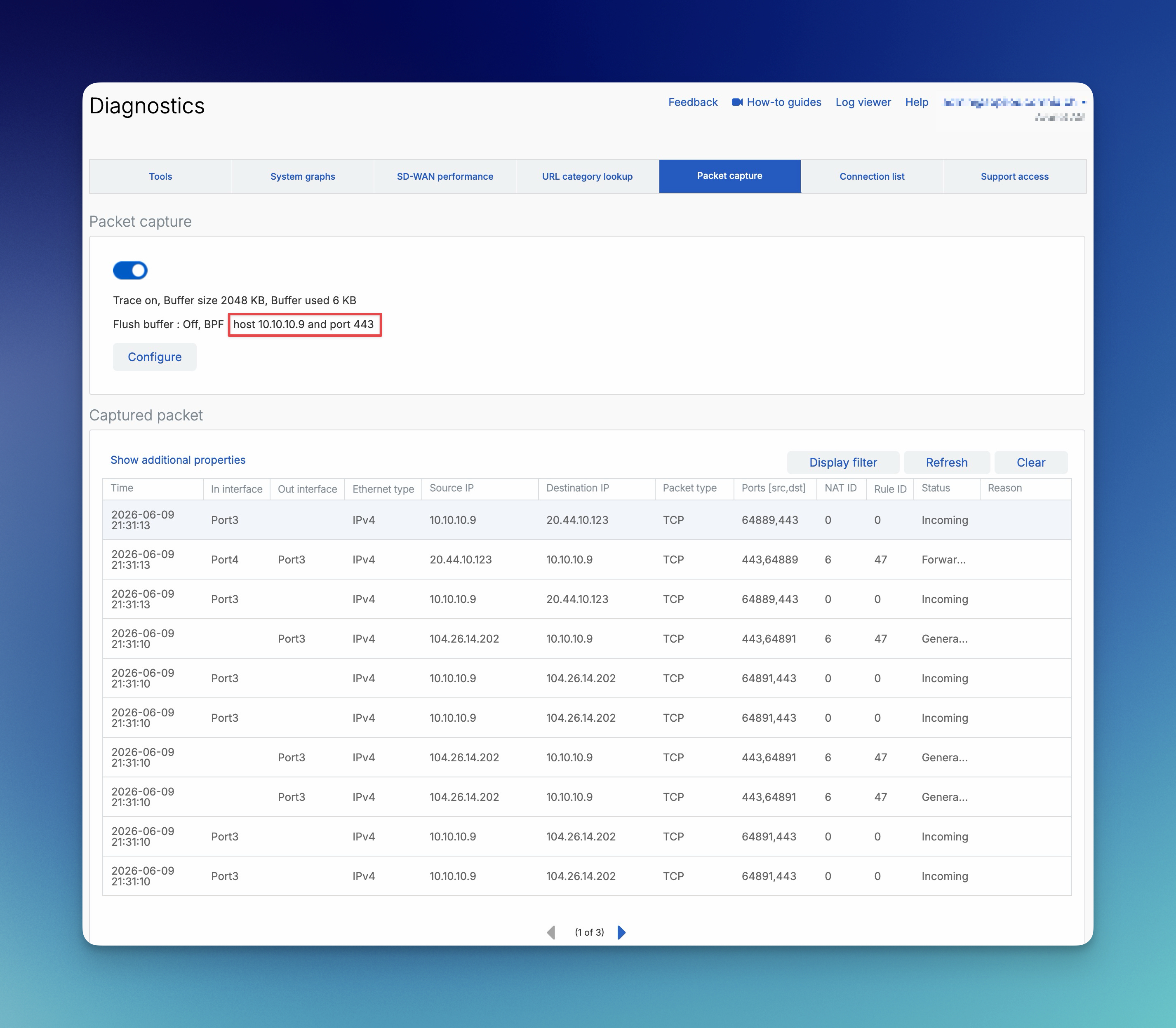Click the Destination IP column header
Viewport: 1176px width, 1028px height.
click(x=596, y=488)
